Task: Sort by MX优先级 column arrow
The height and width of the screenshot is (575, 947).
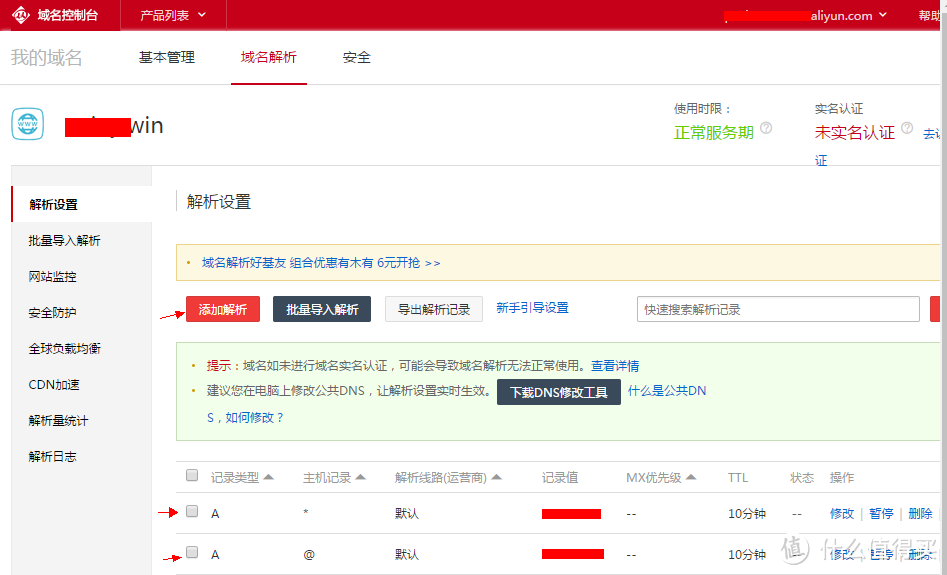Action: click(691, 477)
